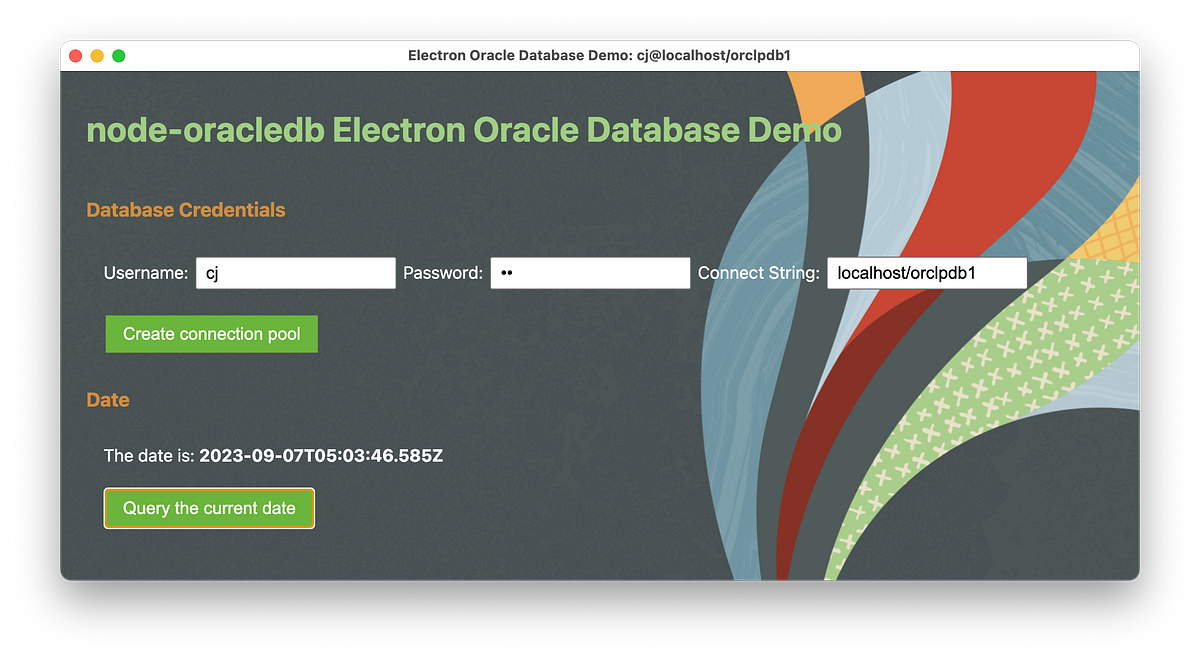This screenshot has height=660, width=1200.
Task: Click the node-oracledb demo title text
Action: pos(463,129)
